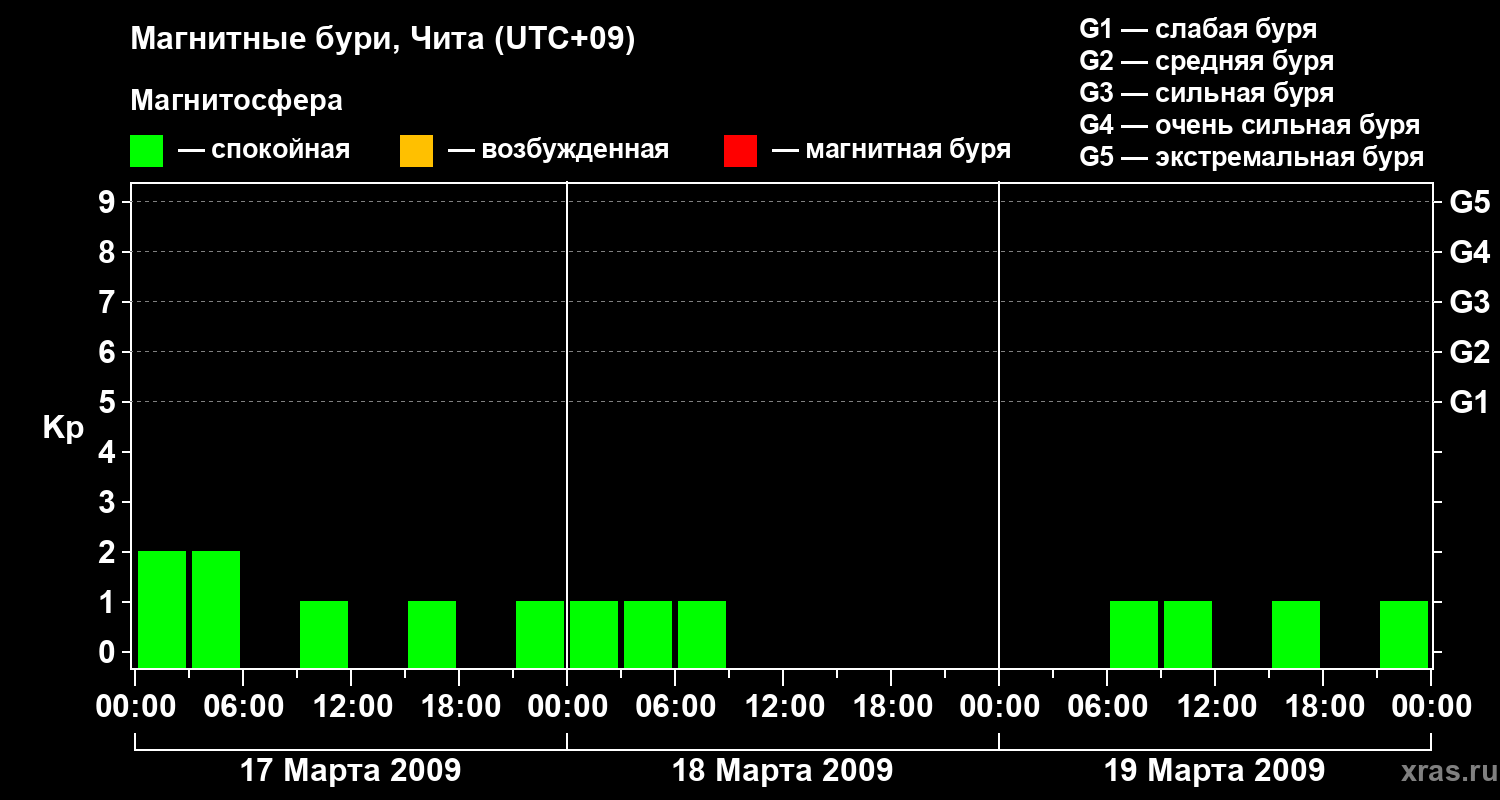Click the green 'спокойная' legend swatch

coord(146,151)
